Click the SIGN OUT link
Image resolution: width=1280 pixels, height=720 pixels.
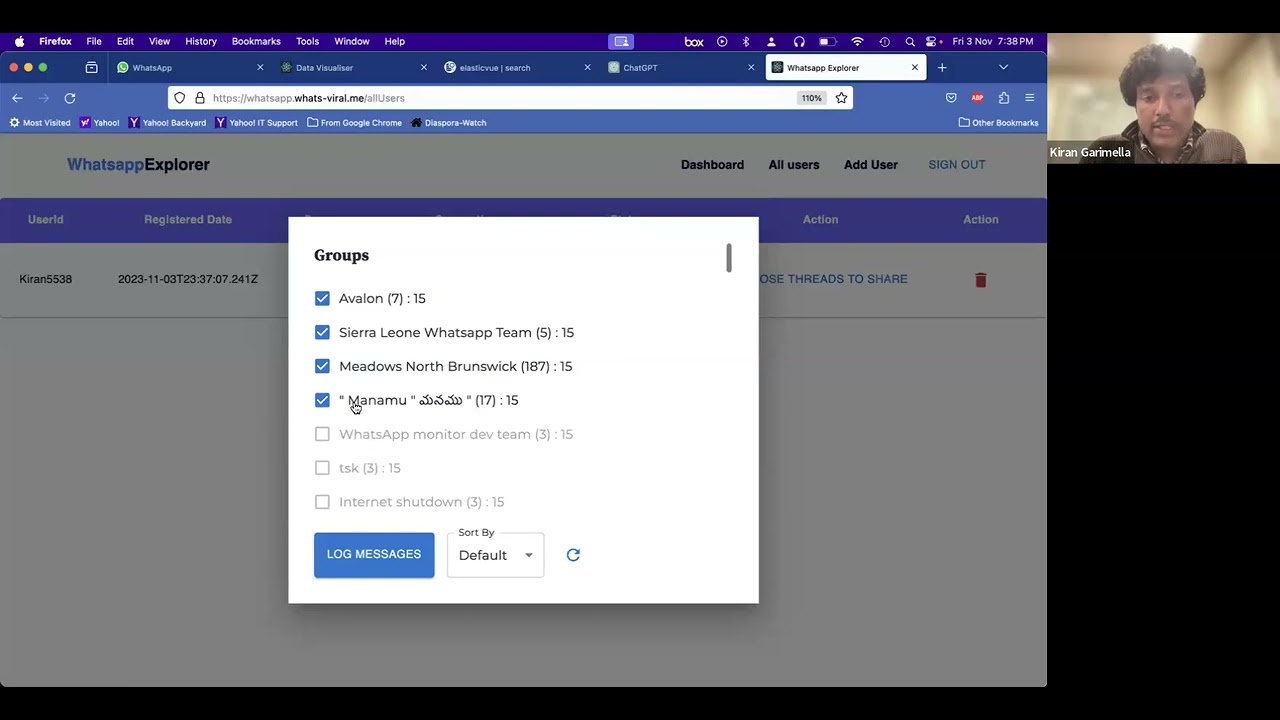[x=957, y=165]
